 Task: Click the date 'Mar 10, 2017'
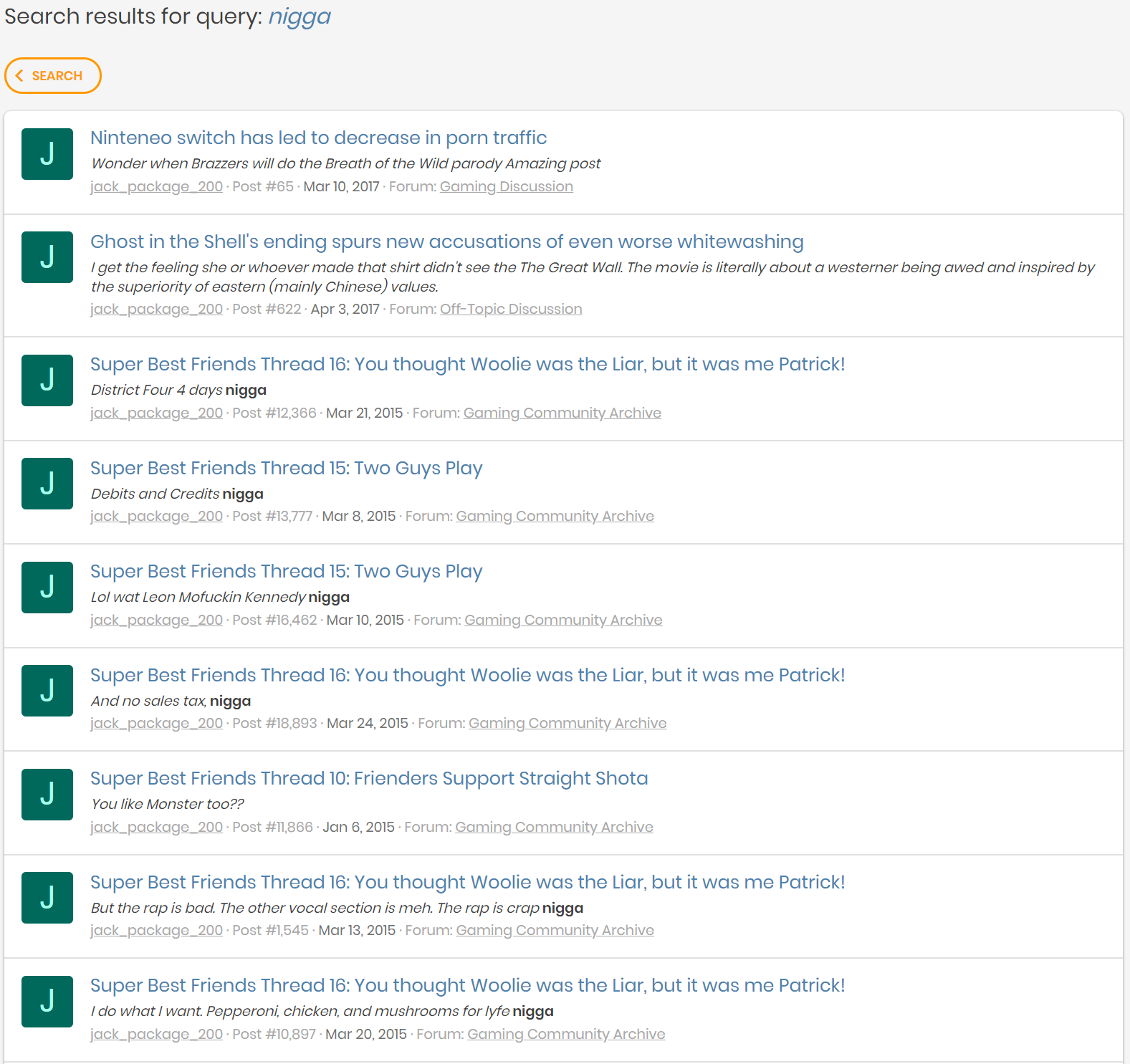[341, 186]
